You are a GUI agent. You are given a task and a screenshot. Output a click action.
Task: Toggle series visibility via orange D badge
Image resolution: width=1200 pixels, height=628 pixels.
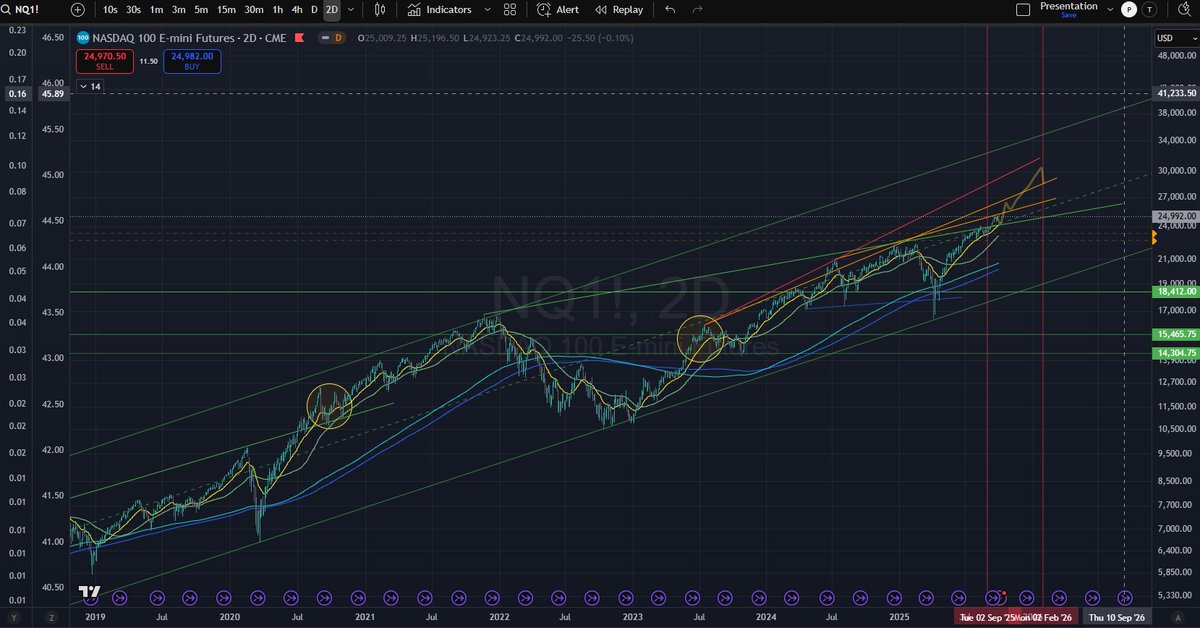pos(337,38)
